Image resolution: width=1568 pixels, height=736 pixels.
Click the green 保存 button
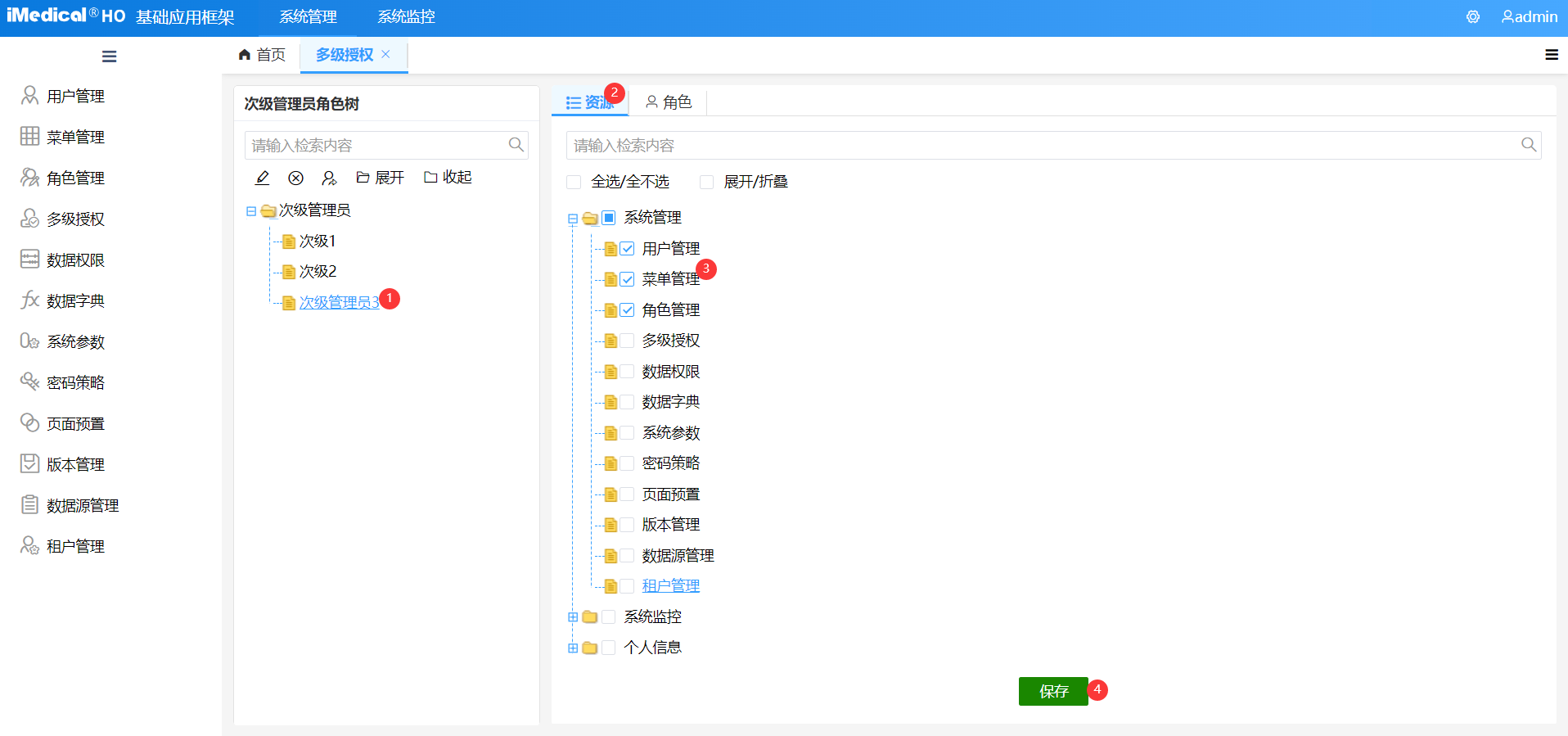(1053, 691)
